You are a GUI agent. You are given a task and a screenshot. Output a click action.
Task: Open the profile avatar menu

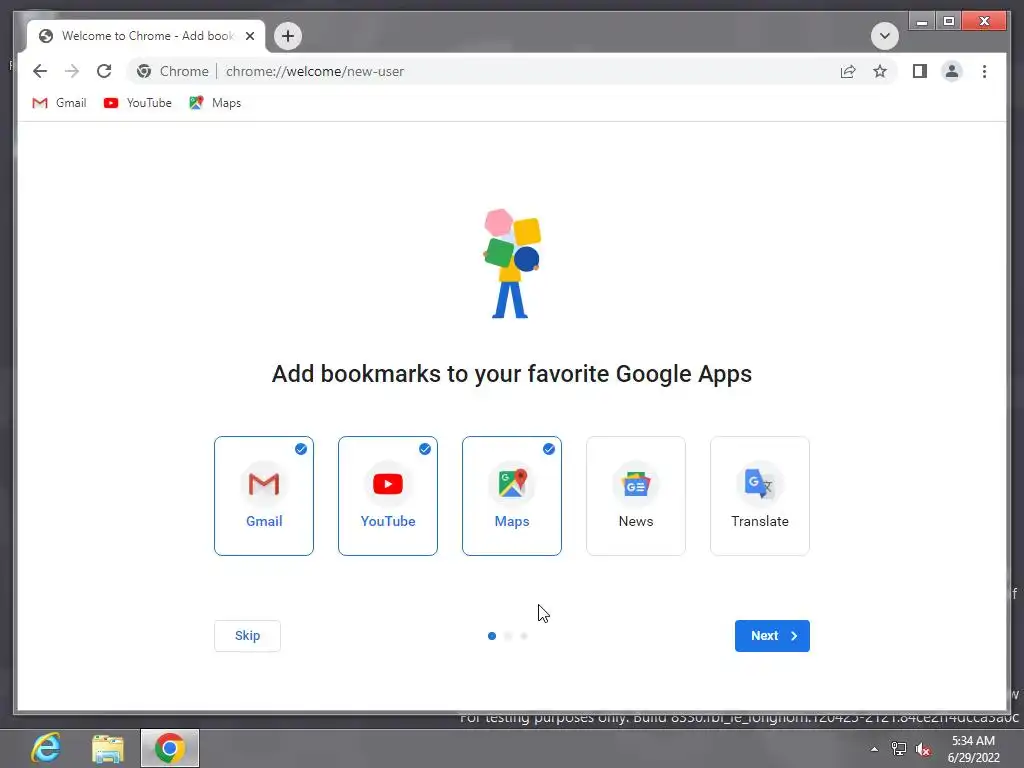click(952, 71)
